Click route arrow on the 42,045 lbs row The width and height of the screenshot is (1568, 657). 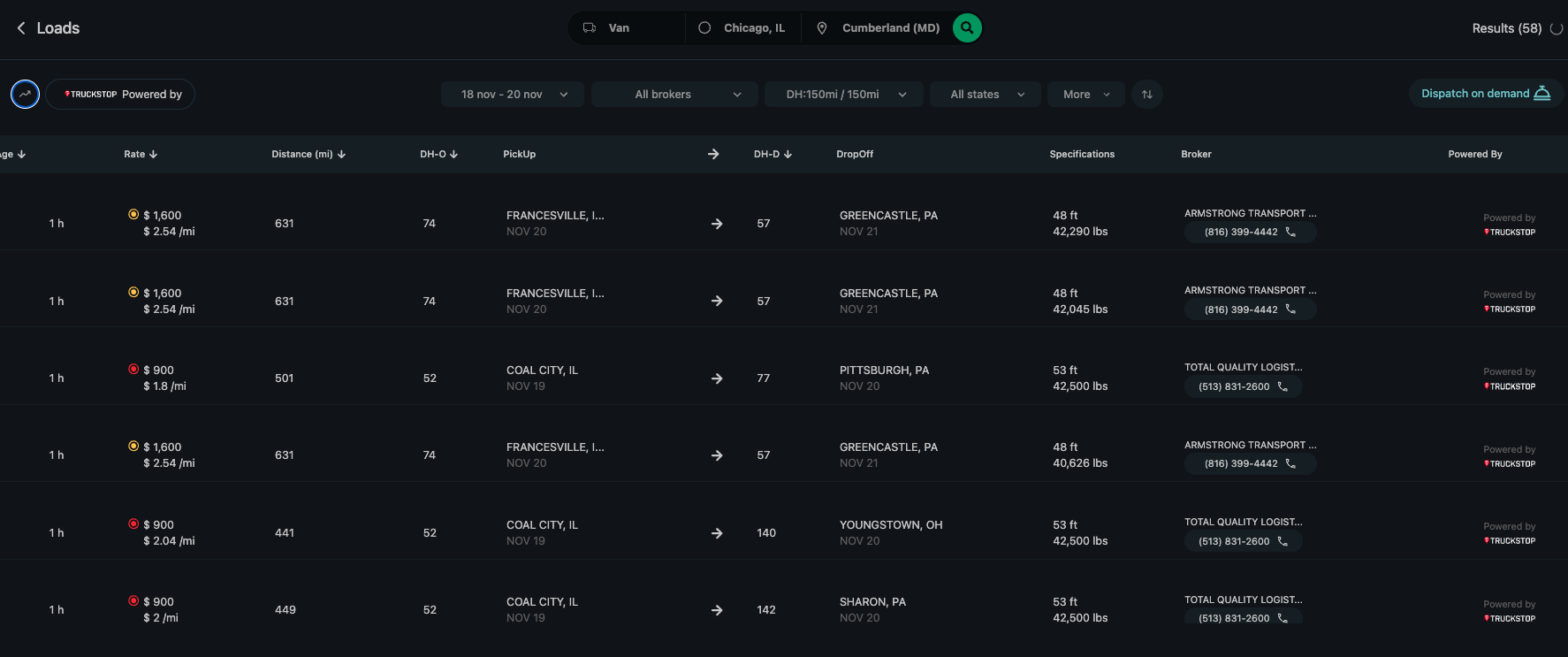717,302
